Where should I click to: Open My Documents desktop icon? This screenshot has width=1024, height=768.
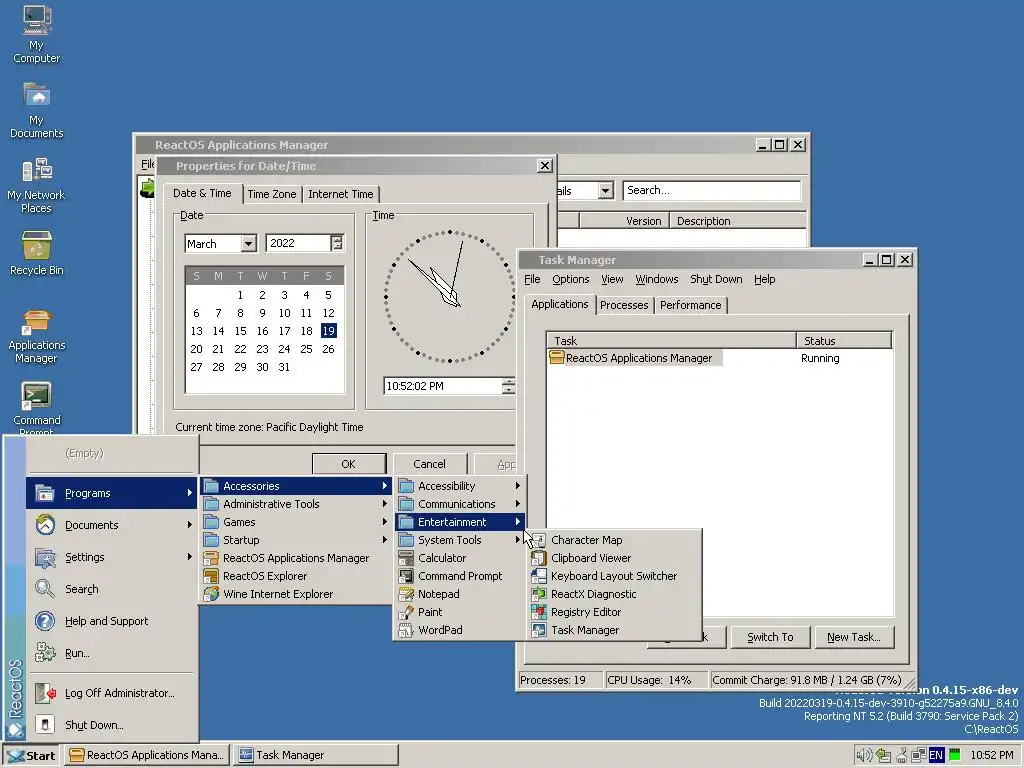point(37,110)
